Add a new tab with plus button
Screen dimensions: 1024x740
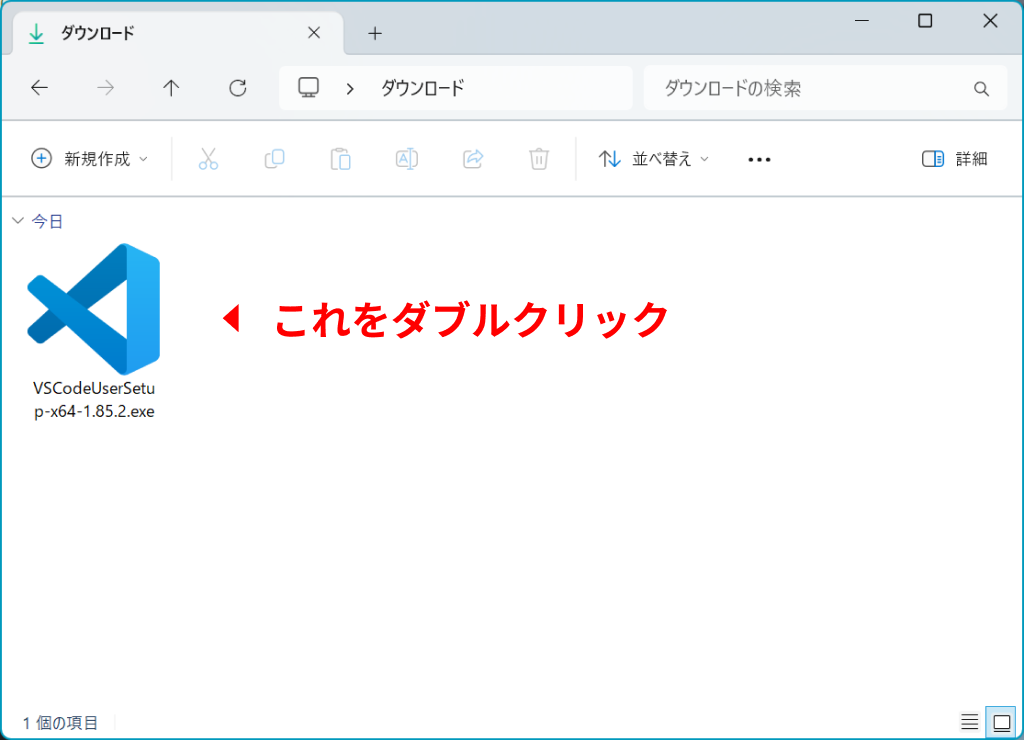(x=375, y=33)
